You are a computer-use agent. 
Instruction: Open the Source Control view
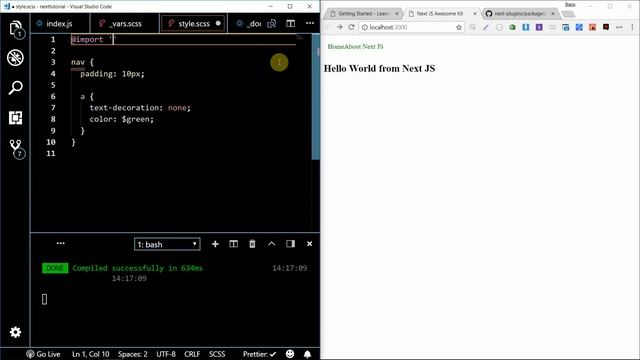(16, 148)
